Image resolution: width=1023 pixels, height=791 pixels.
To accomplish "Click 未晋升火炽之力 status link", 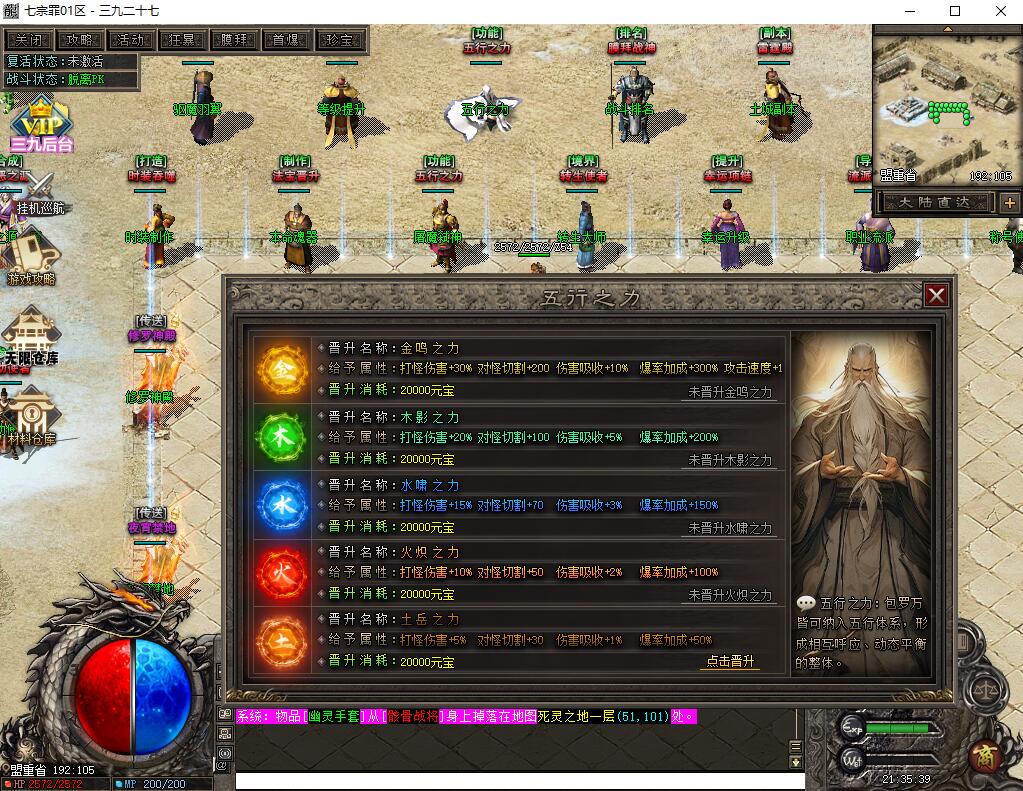I will [x=730, y=595].
